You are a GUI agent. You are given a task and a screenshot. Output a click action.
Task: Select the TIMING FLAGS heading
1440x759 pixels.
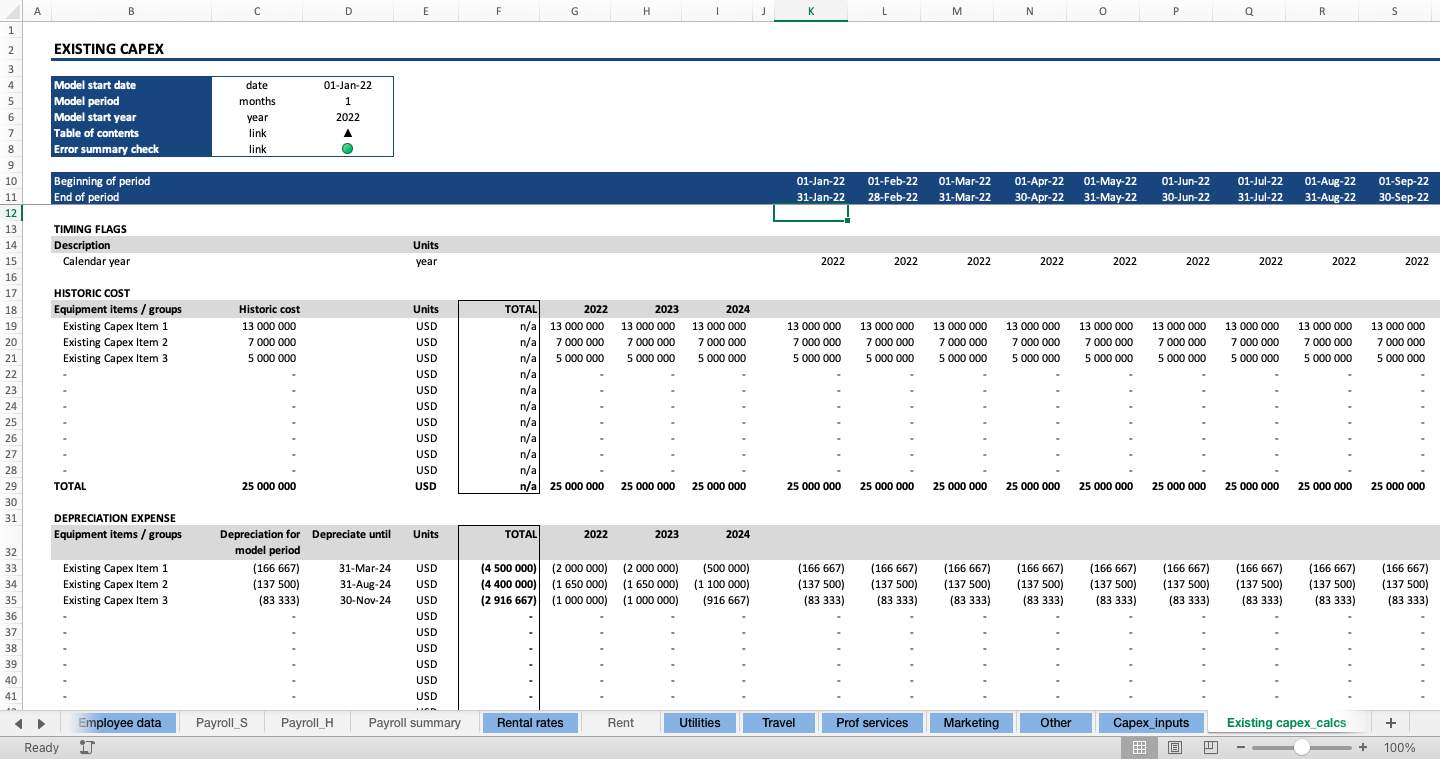90,229
